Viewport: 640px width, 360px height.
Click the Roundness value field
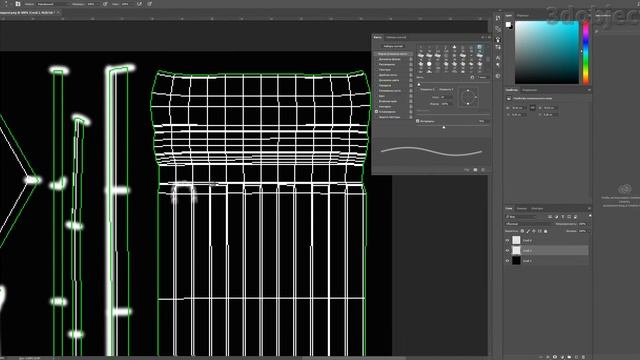(446, 104)
